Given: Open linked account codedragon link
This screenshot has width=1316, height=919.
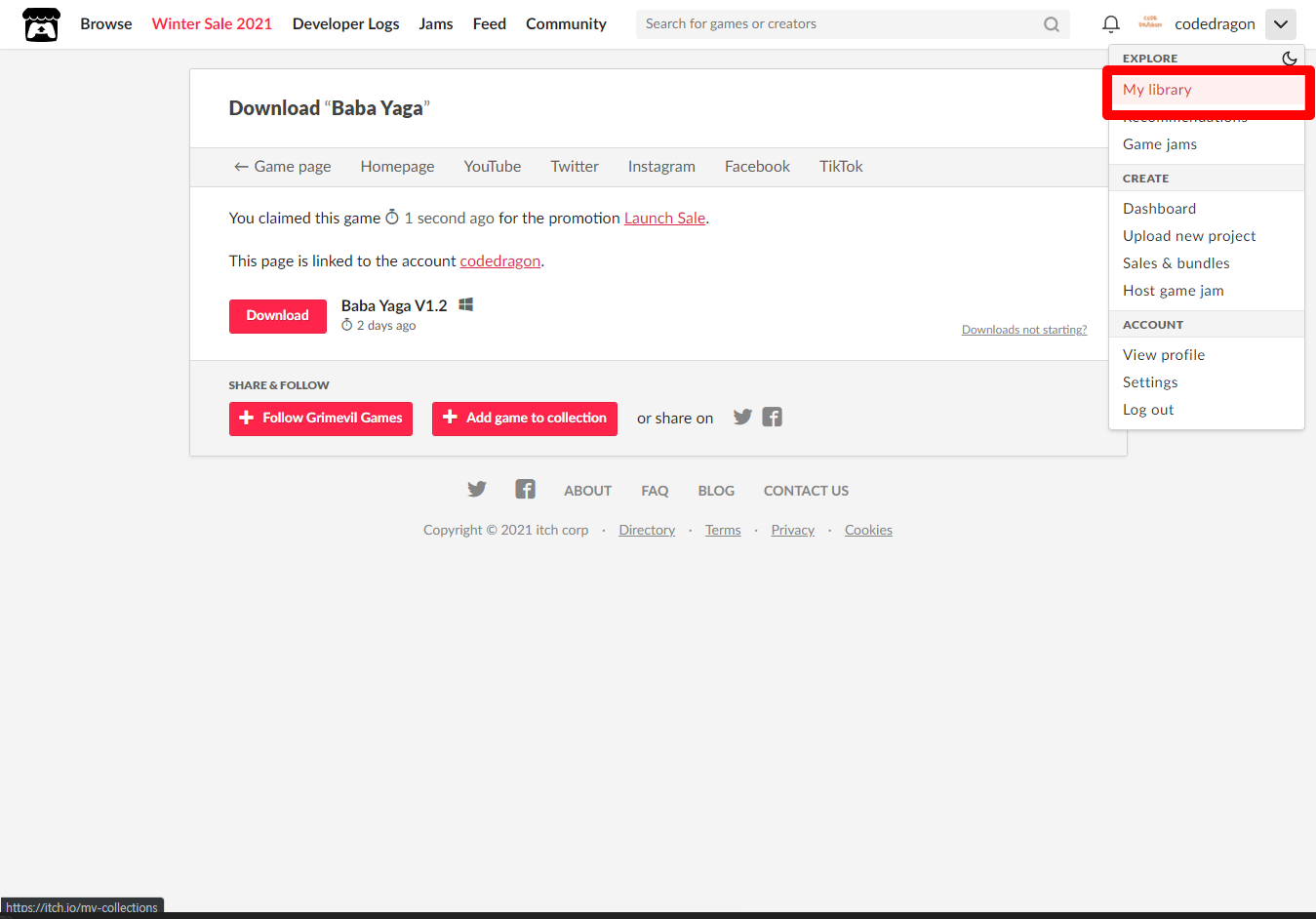Looking at the screenshot, I should 500,261.
